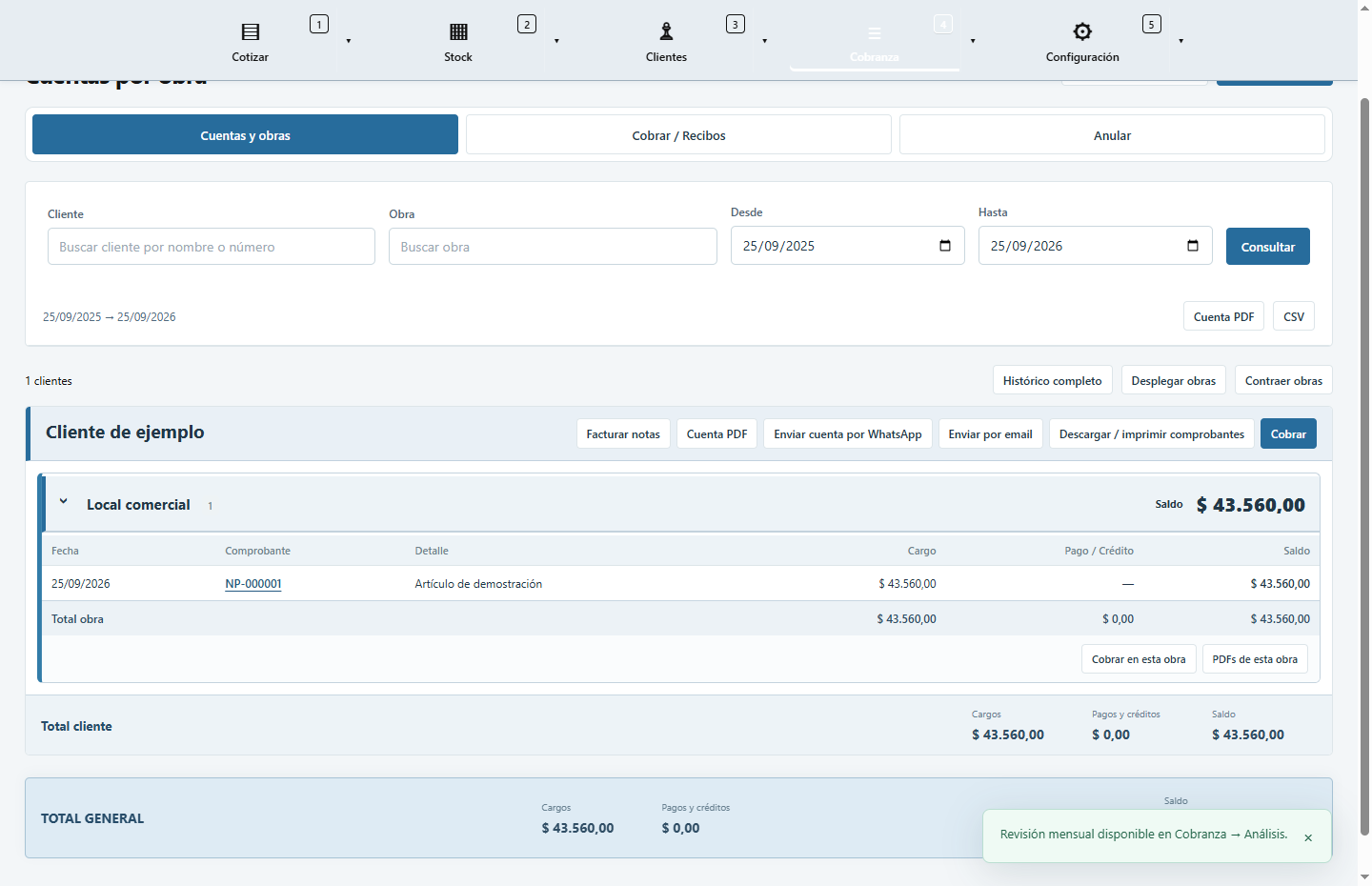Viewport: 1372px width, 886px height.
Task: Click Desplegar obras
Action: (1173, 380)
